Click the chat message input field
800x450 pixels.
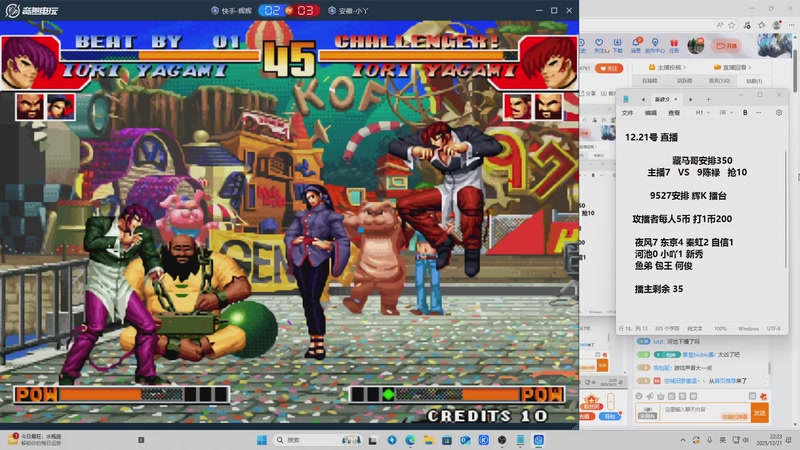coord(704,412)
